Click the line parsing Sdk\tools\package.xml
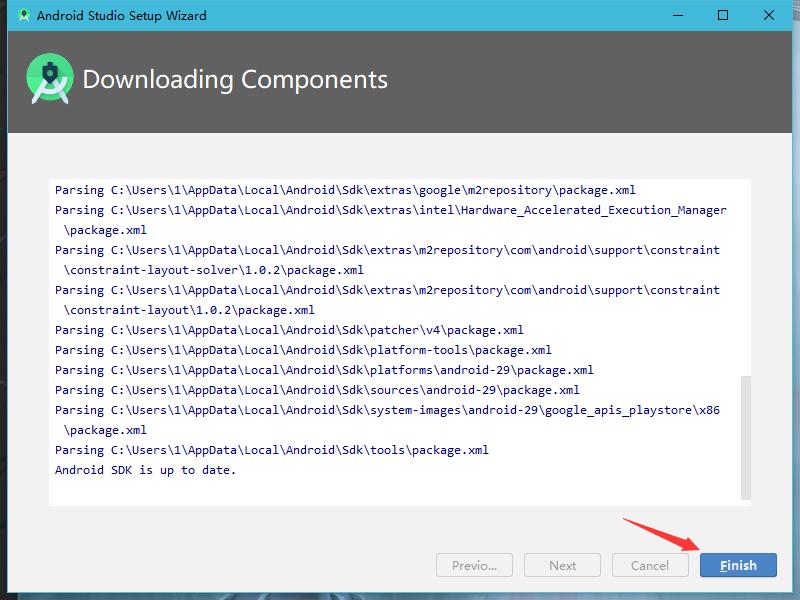The height and width of the screenshot is (600, 800). click(x=271, y=450)
